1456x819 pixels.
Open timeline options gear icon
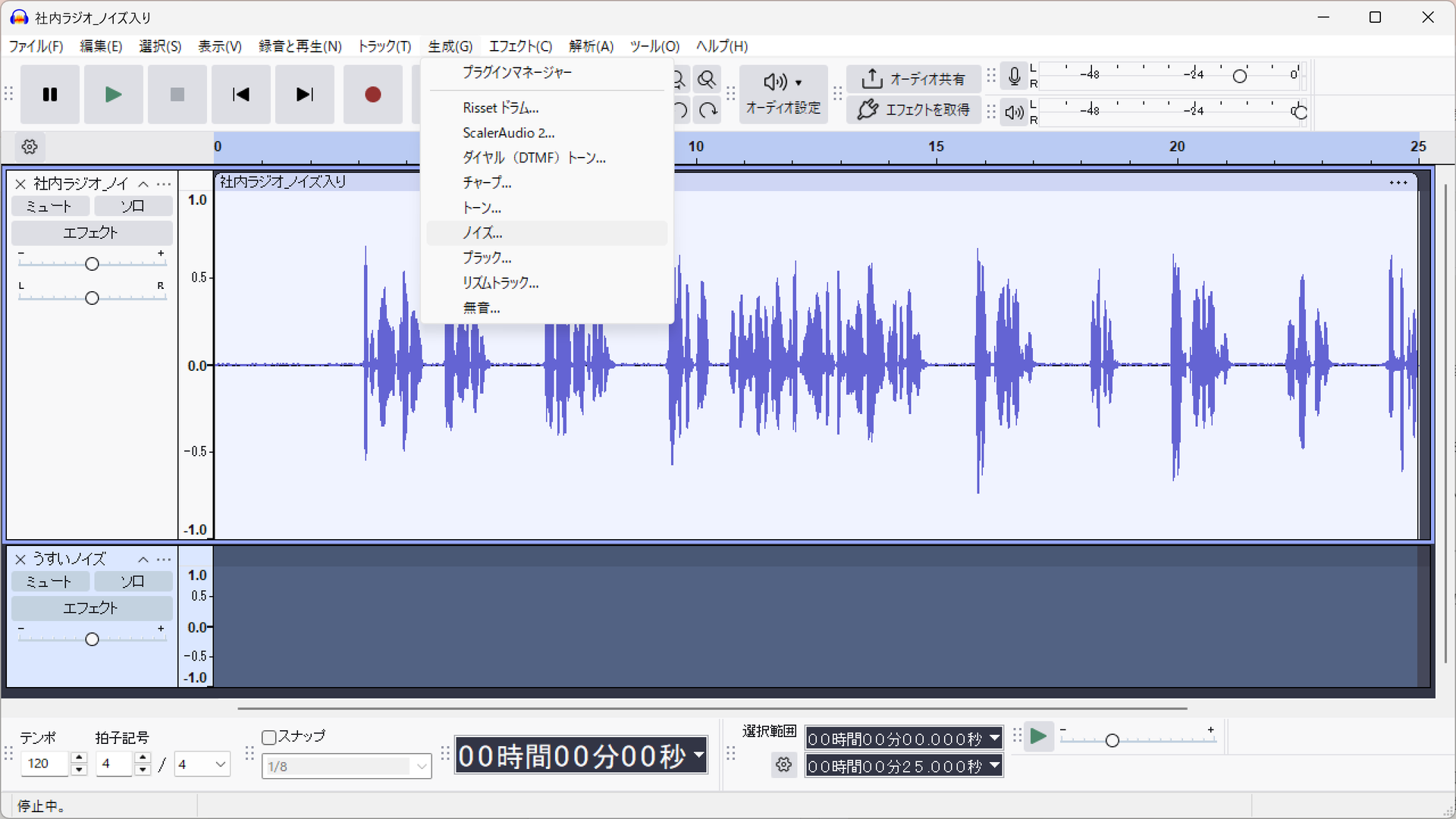pos(30,146)
